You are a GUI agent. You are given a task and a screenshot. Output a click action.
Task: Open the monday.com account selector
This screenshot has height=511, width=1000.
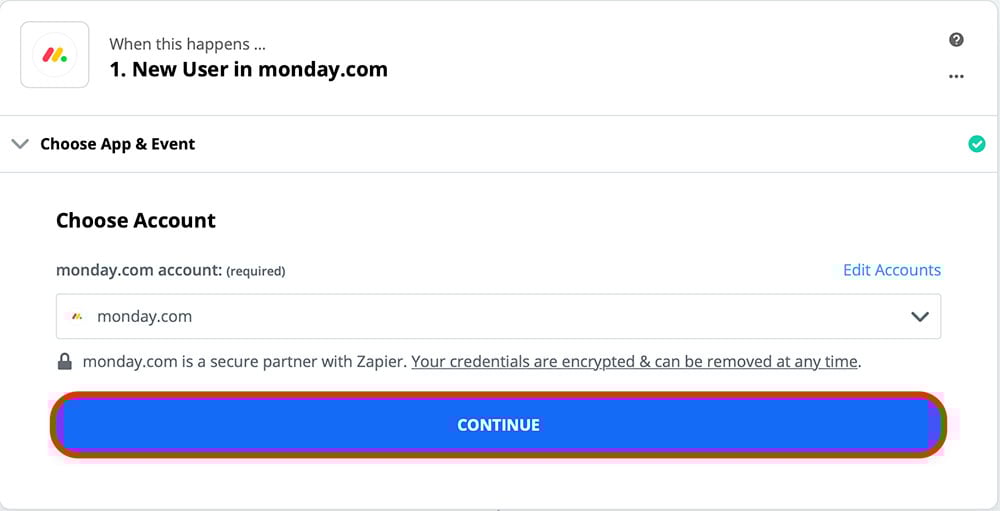pyautogui.click(x=498, y=317)
